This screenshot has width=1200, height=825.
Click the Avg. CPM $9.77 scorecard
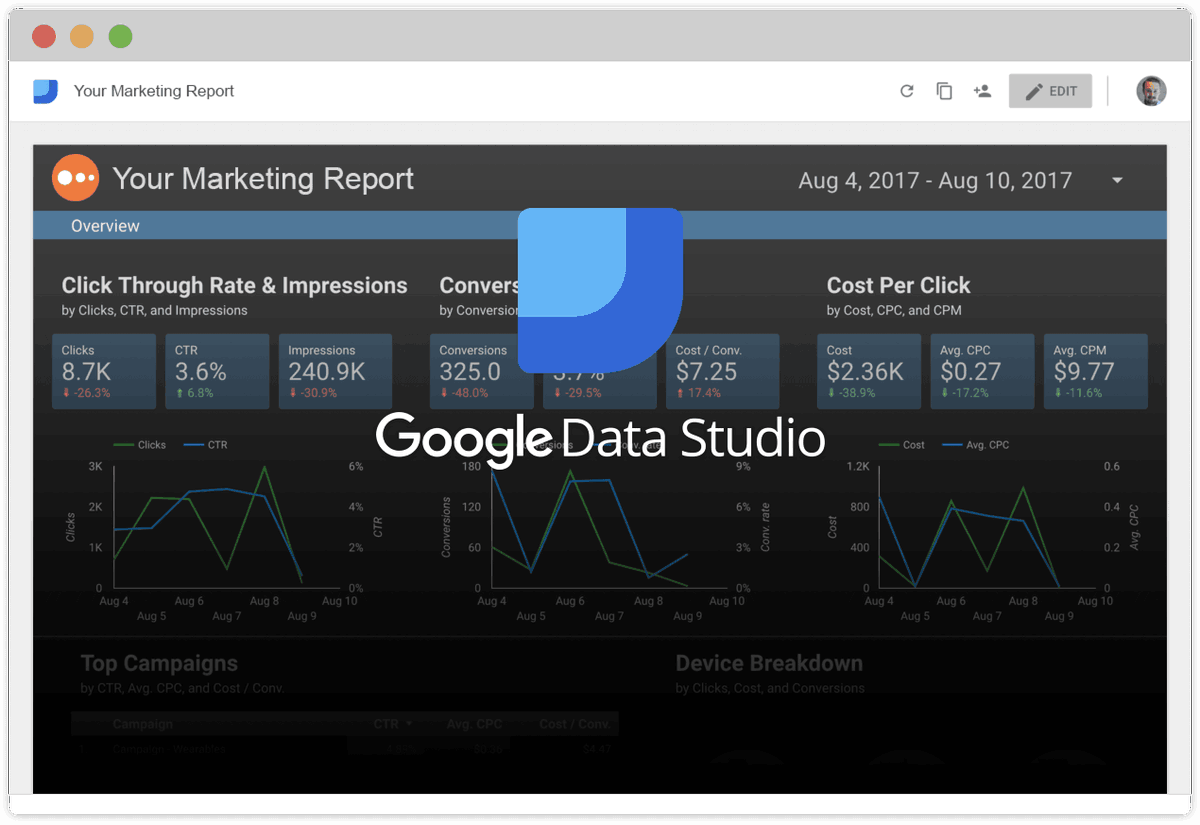(1095, 371)
